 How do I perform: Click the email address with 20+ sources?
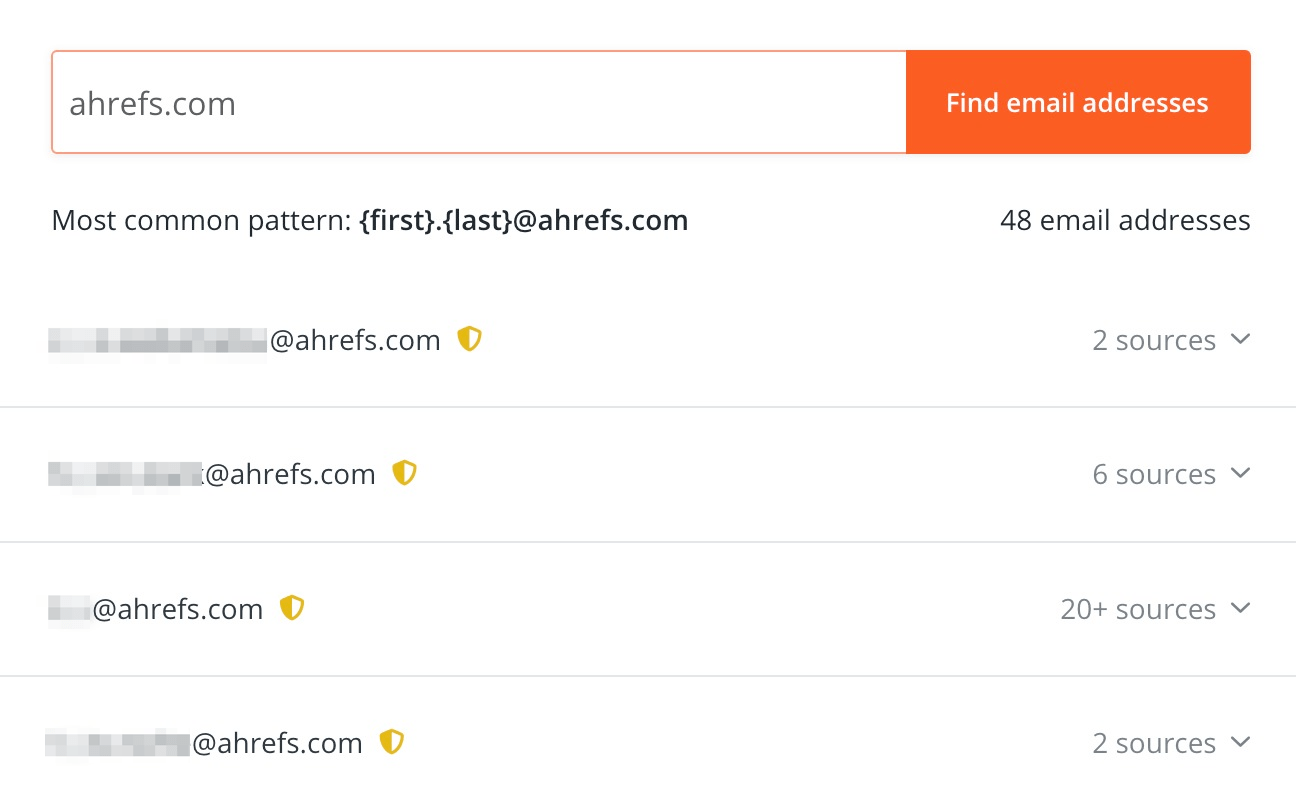[155, 608]
